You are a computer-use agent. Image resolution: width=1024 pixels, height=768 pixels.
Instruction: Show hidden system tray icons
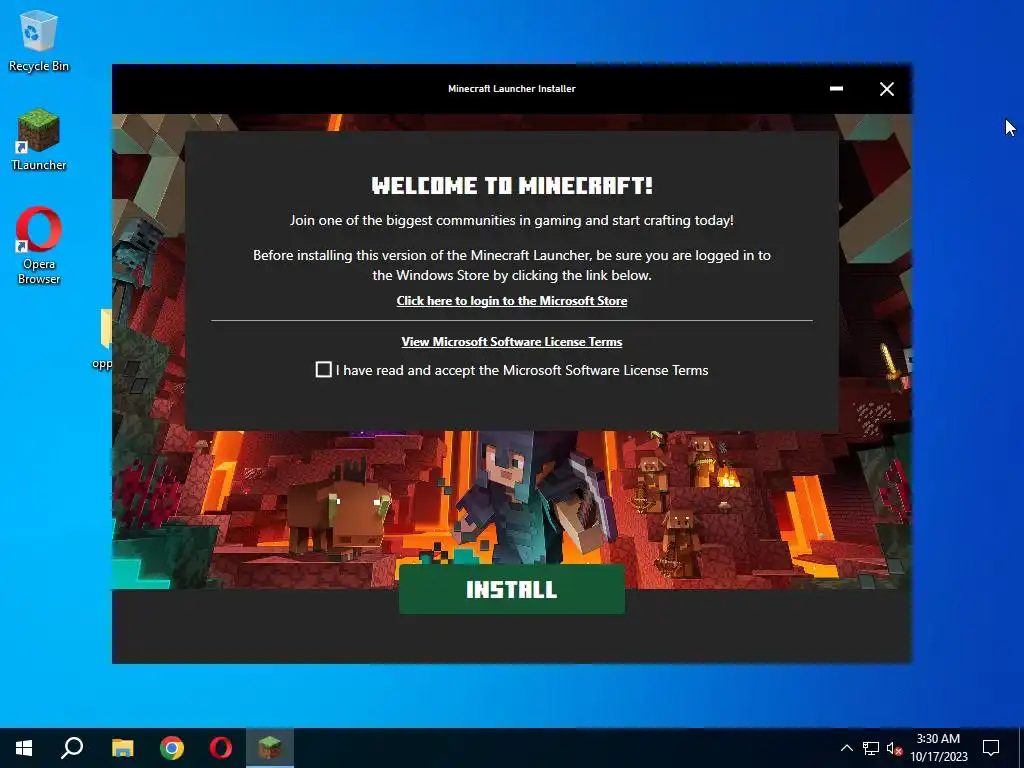[846, 748]
